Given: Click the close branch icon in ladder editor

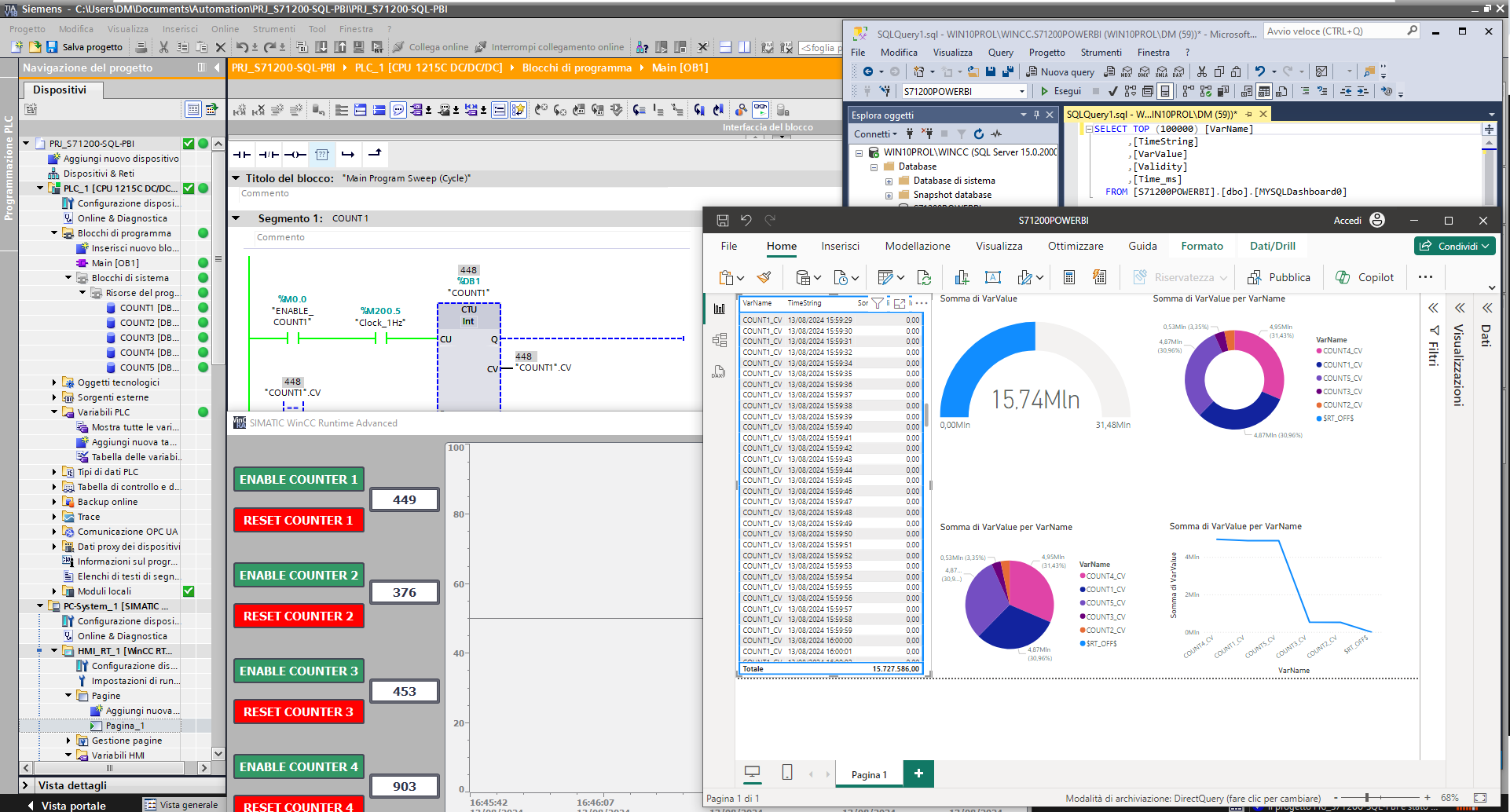Looking at the screenshot, I should (375, 154).
